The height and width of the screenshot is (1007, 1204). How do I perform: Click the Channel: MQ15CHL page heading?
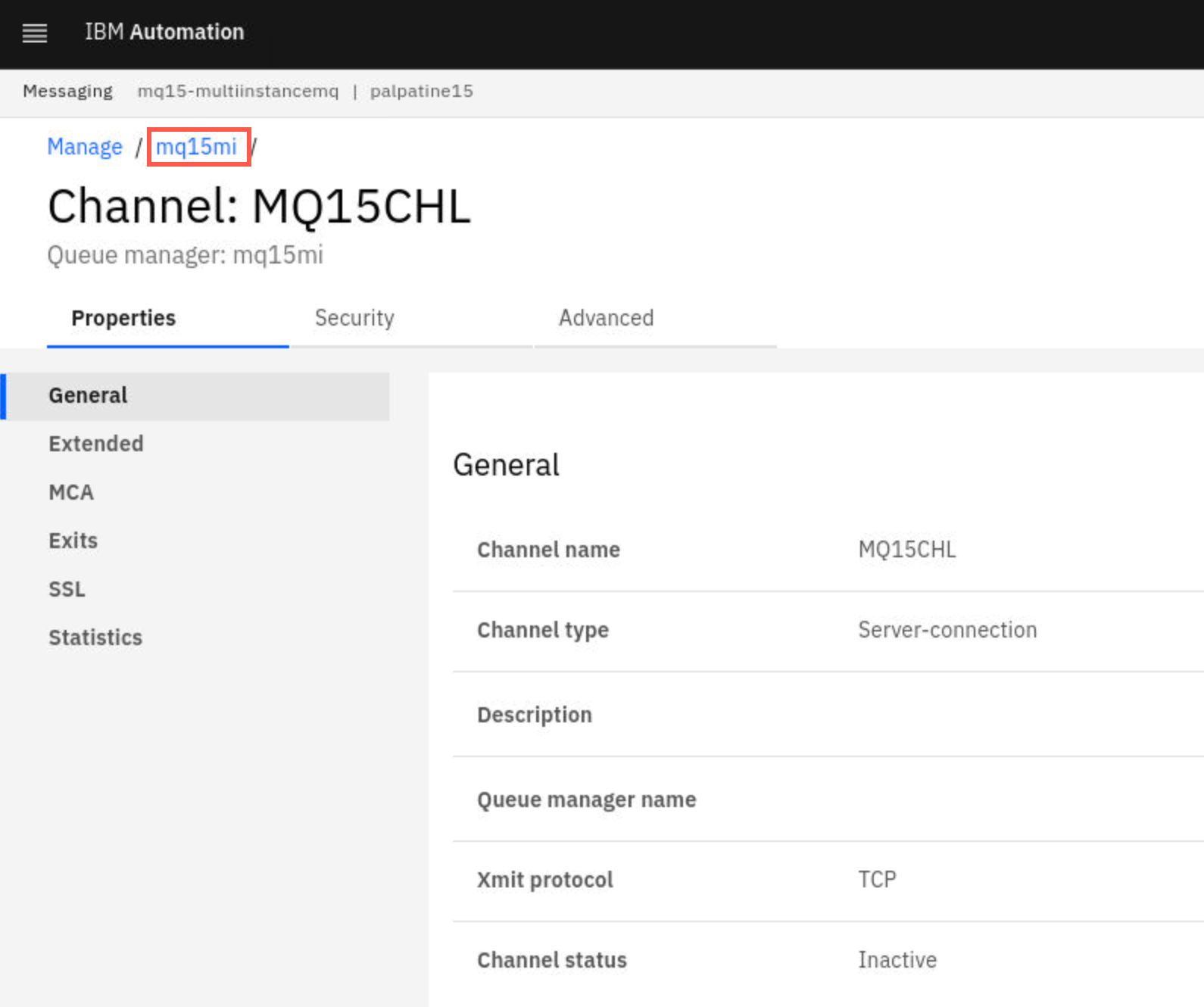point(260,206)
